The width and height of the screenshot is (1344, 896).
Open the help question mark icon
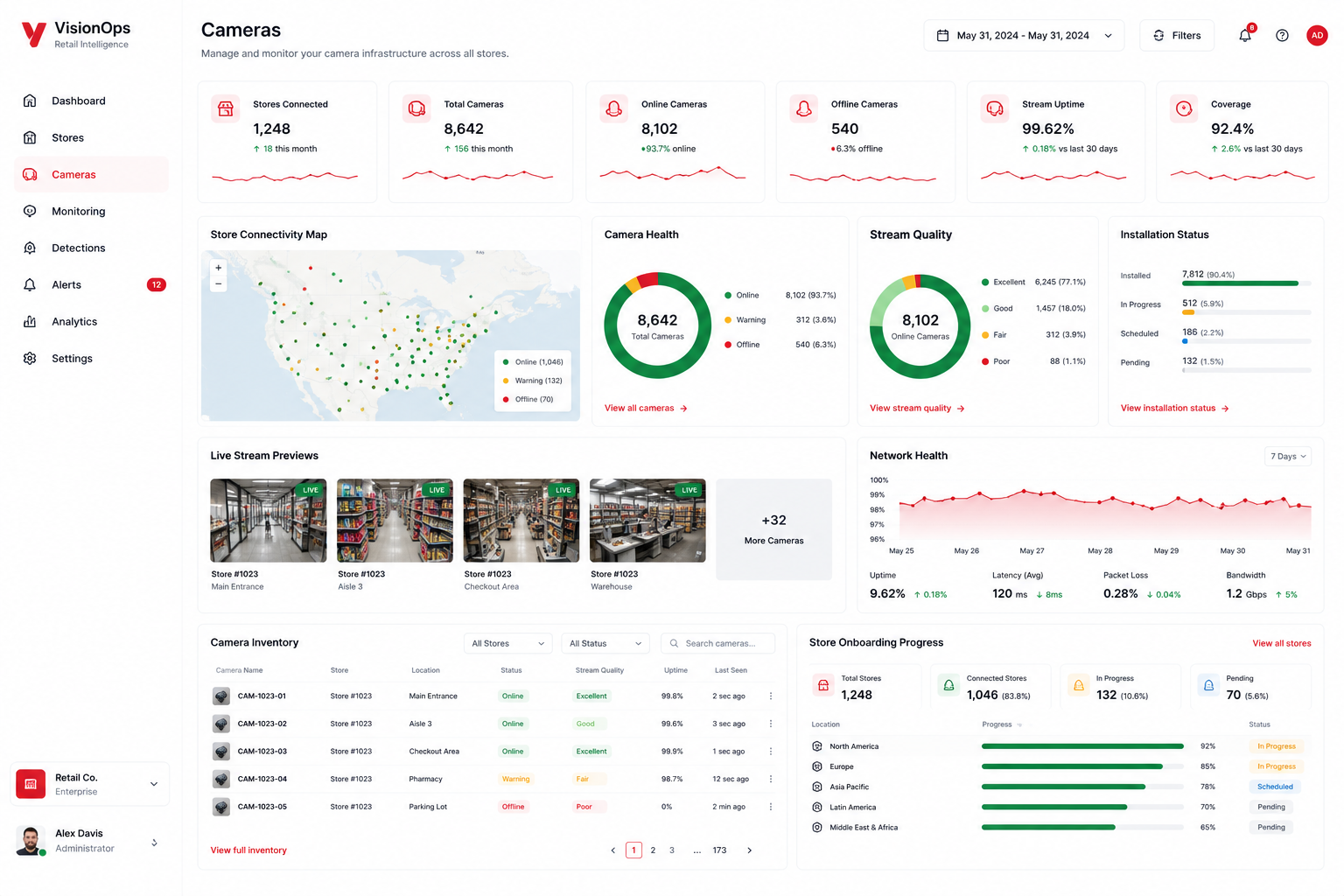pyautogui.click(x=1282, y=36)
